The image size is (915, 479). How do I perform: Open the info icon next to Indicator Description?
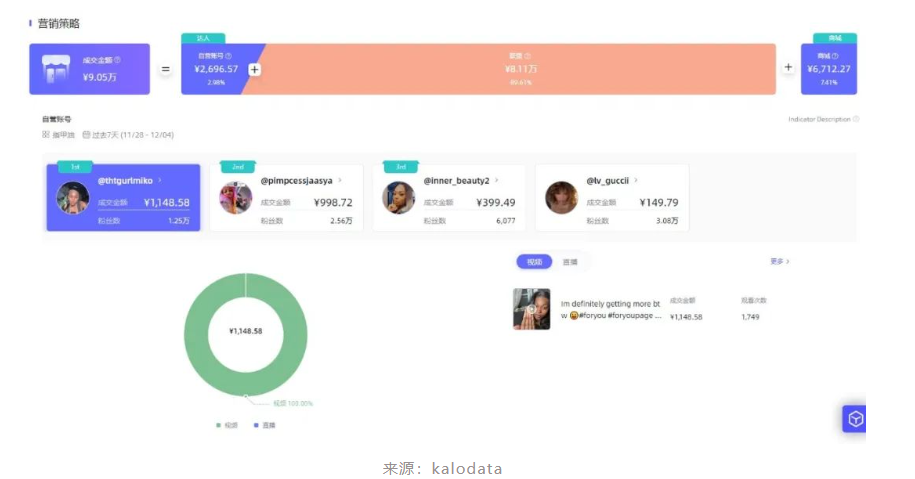pos(856,119)
